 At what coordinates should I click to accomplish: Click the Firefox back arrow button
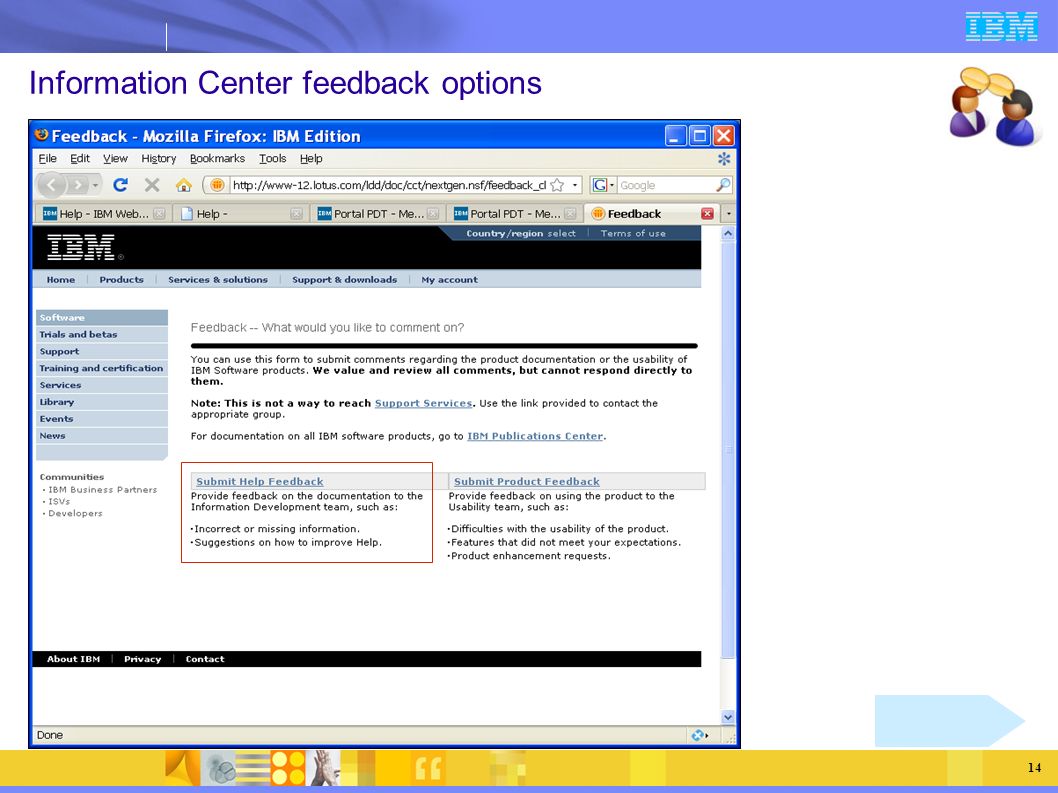52,185
